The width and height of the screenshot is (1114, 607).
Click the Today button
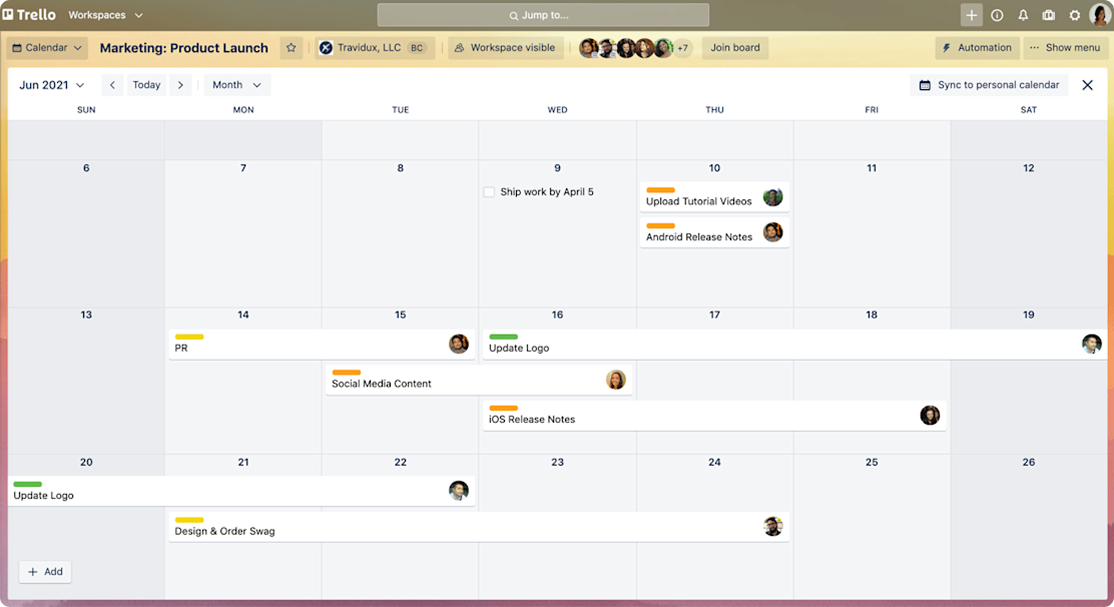(x=146, y=85)
